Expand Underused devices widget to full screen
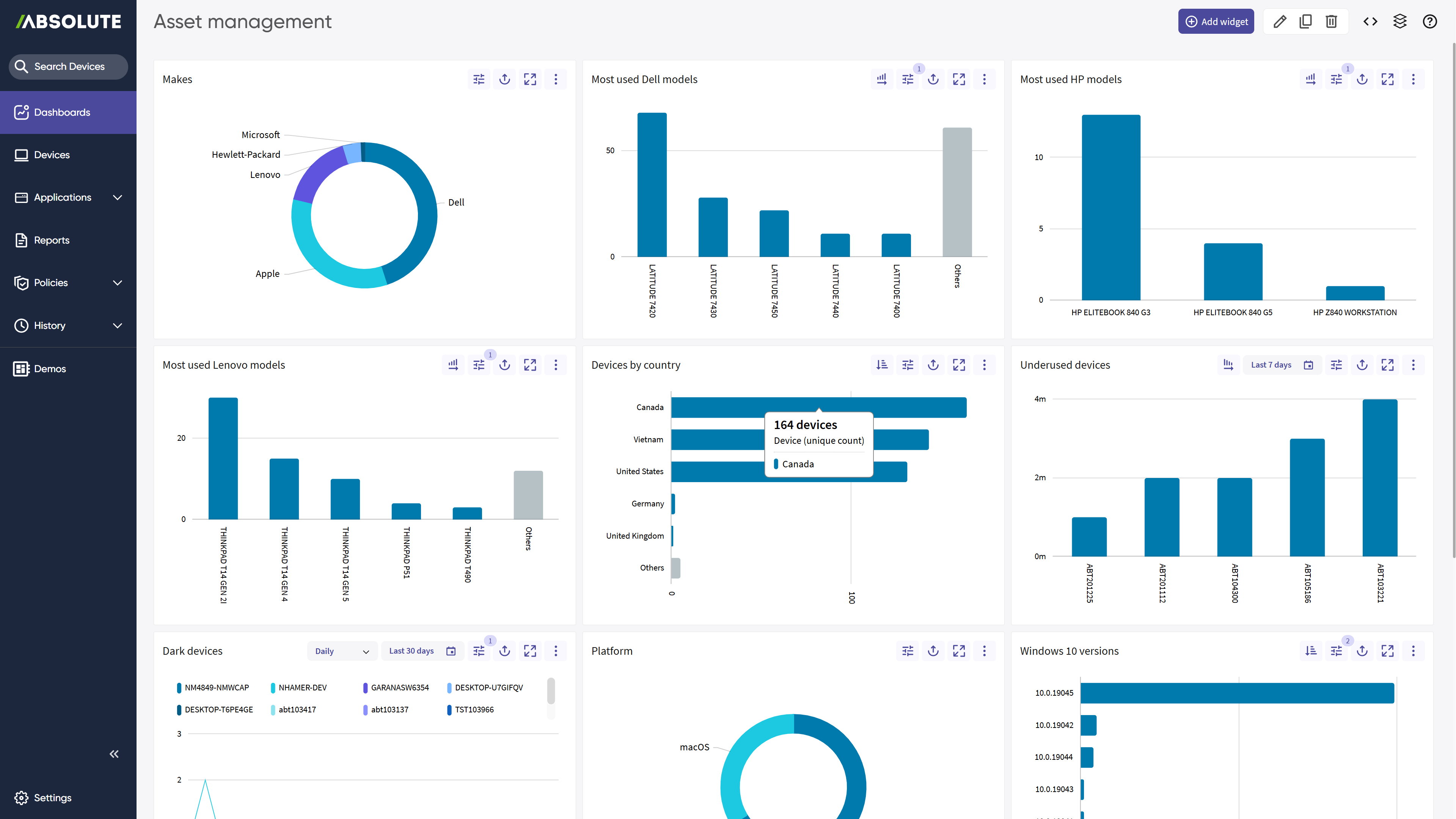The height and width of the screenshot is (819, 1456). pos(1388,365)
